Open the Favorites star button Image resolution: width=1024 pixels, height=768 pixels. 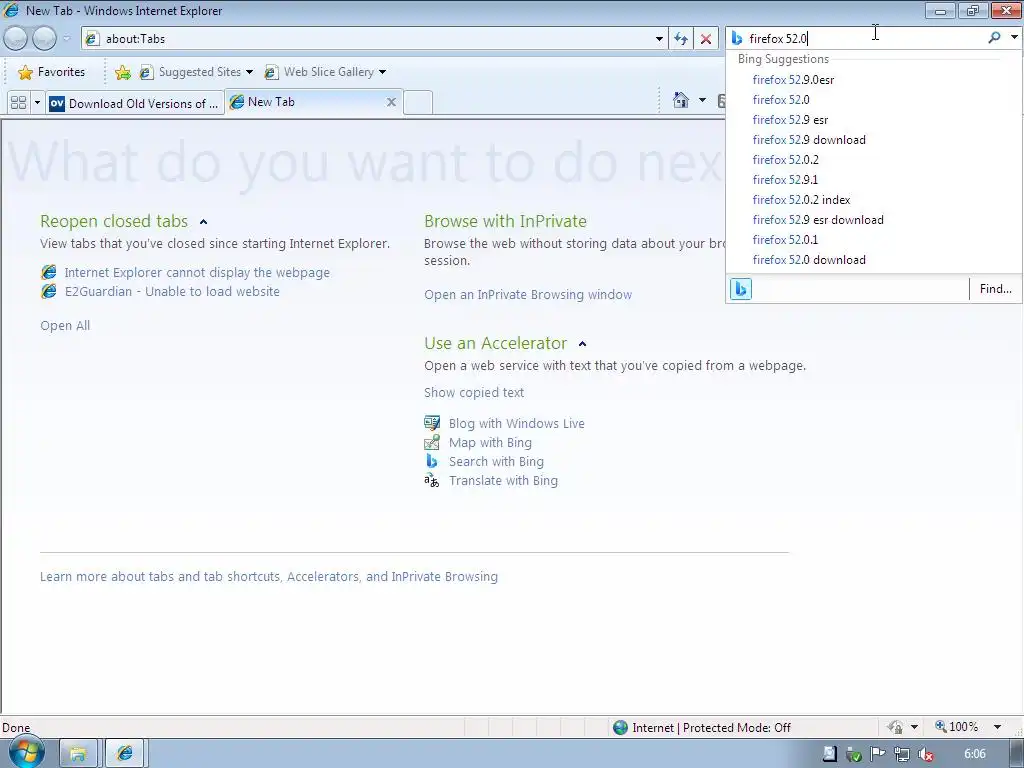(x=52, y=72)
